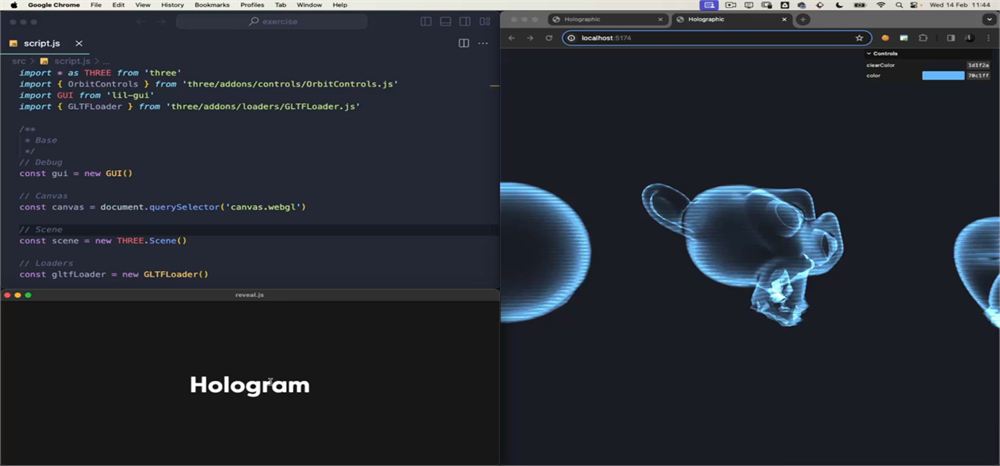
Task: Open the Chrome tab search dropdown
Action: (989, 20)
